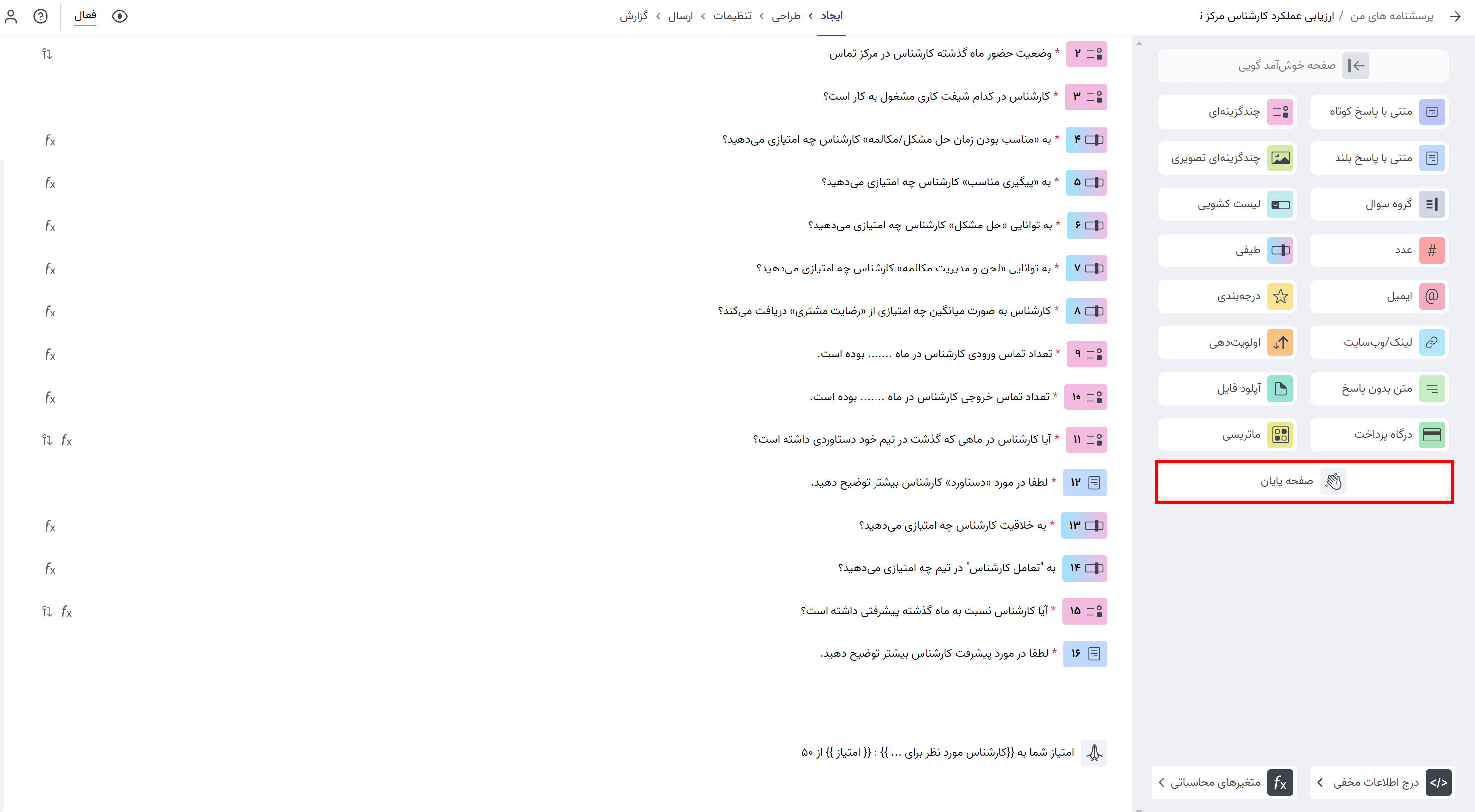Click the صفحه پایان end page button

coord(1304,482)
